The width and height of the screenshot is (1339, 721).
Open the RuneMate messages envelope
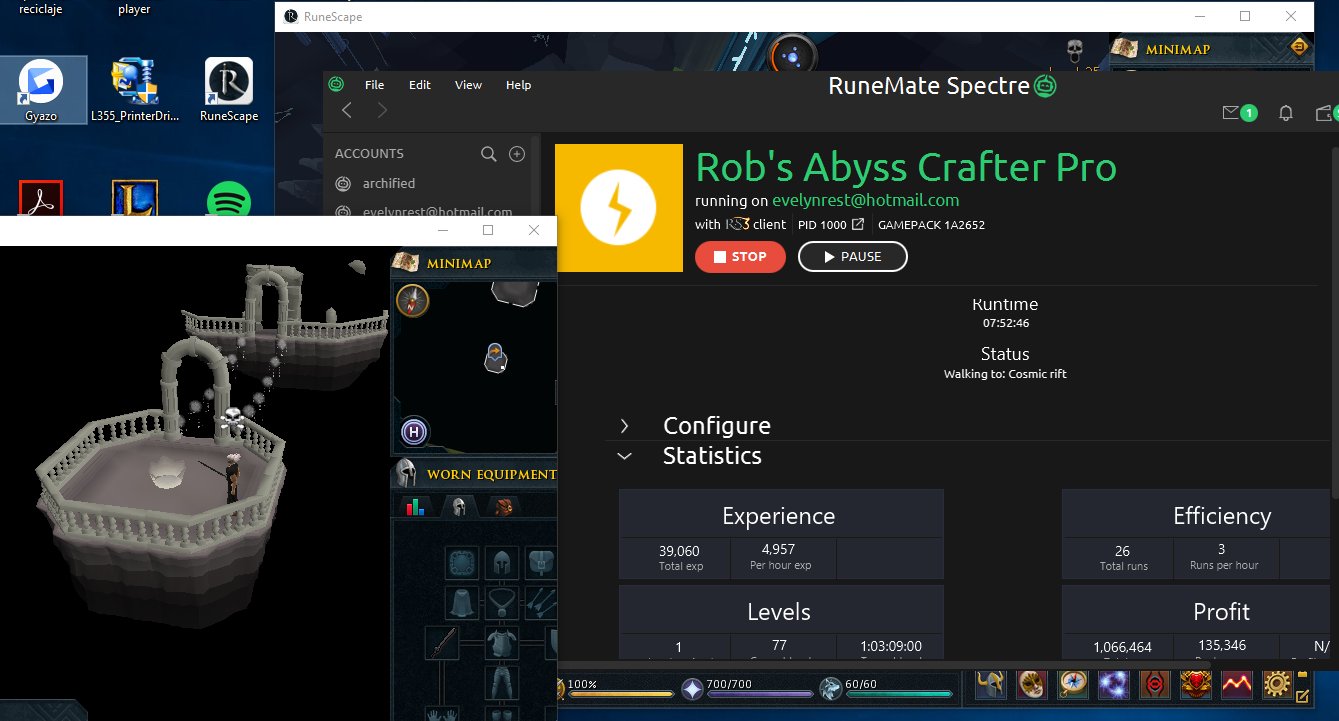coord(1231,113)
